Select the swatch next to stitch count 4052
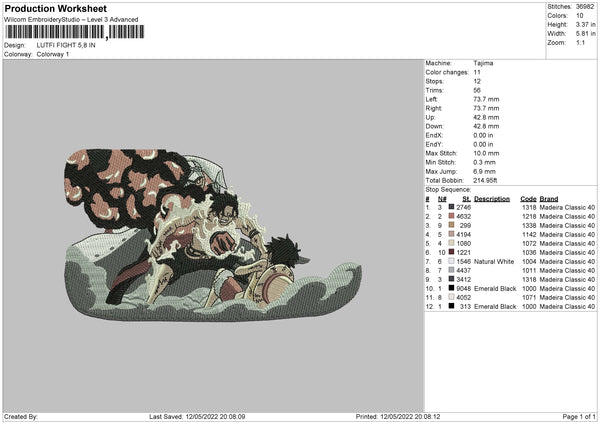Image resolution: width=600 pixels, height=424 pixels. [451, 297]
